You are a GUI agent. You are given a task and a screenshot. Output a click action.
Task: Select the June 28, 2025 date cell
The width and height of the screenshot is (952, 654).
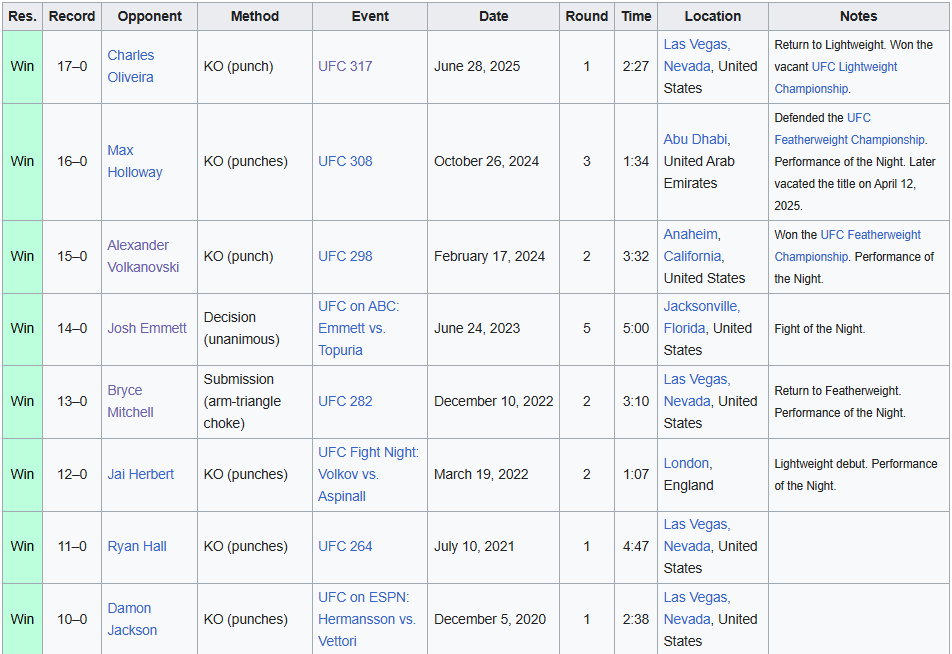tap(494, 67)
